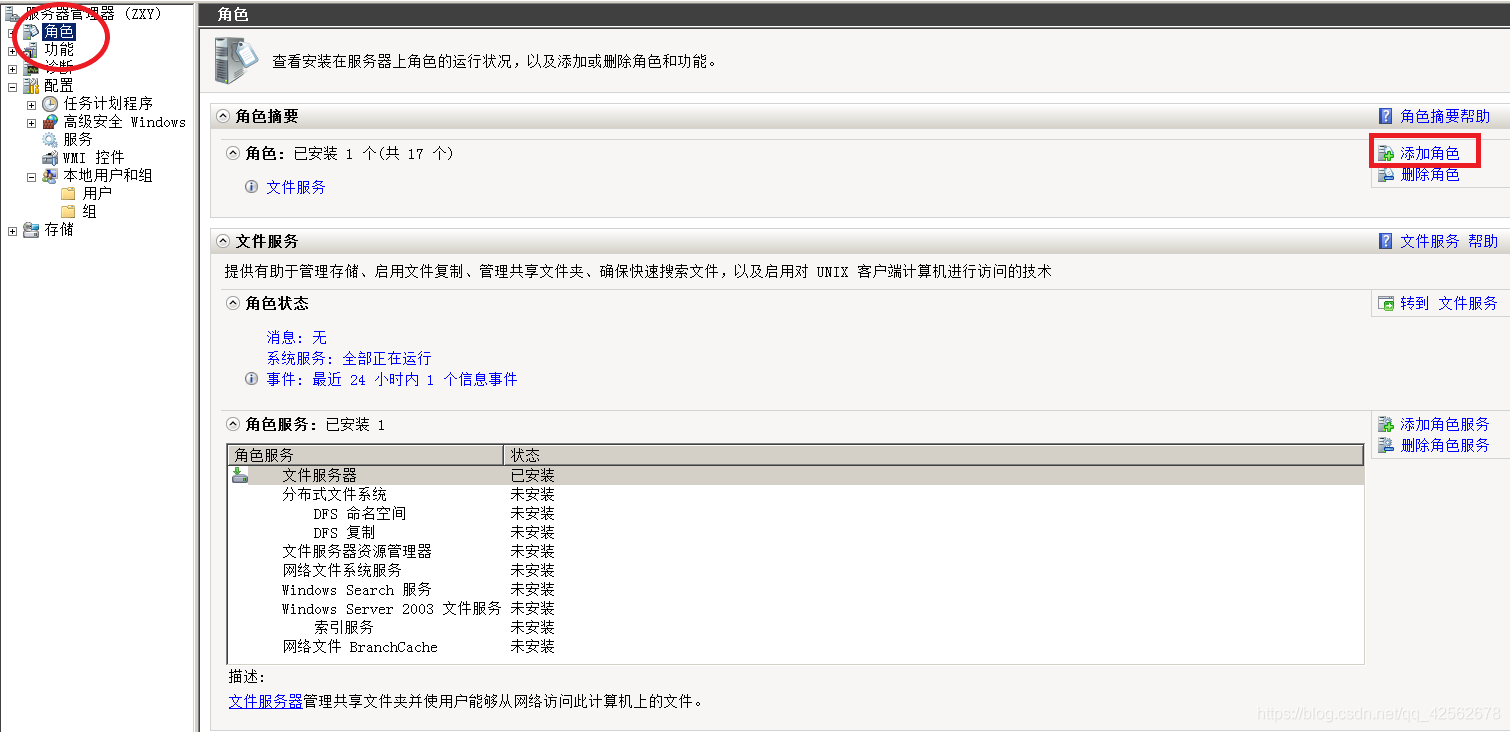Viewport: 1510px width, 732px height.
Task: Click the 消息: 无 link
Action: tap(296, 337)
